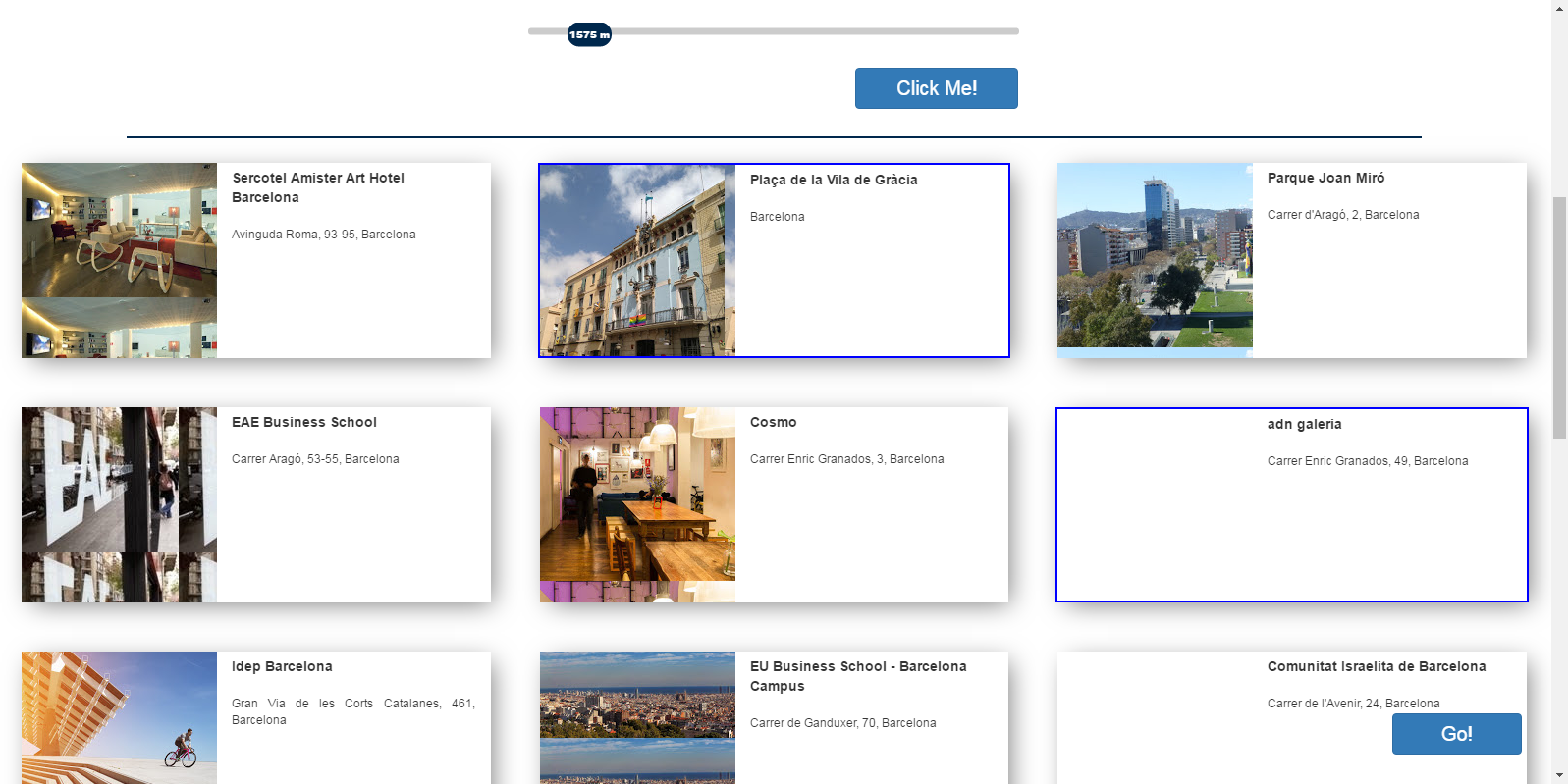
Task: Open the Cosmo cafe interior photo
Action: point(637,504)
